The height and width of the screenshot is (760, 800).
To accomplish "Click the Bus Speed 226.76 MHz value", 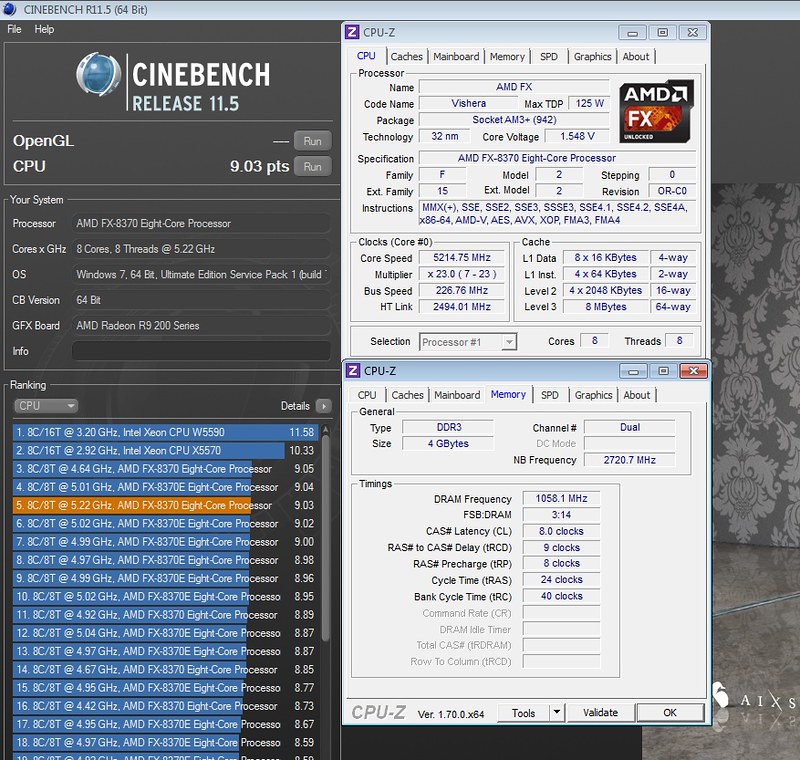I will point(462,291).
